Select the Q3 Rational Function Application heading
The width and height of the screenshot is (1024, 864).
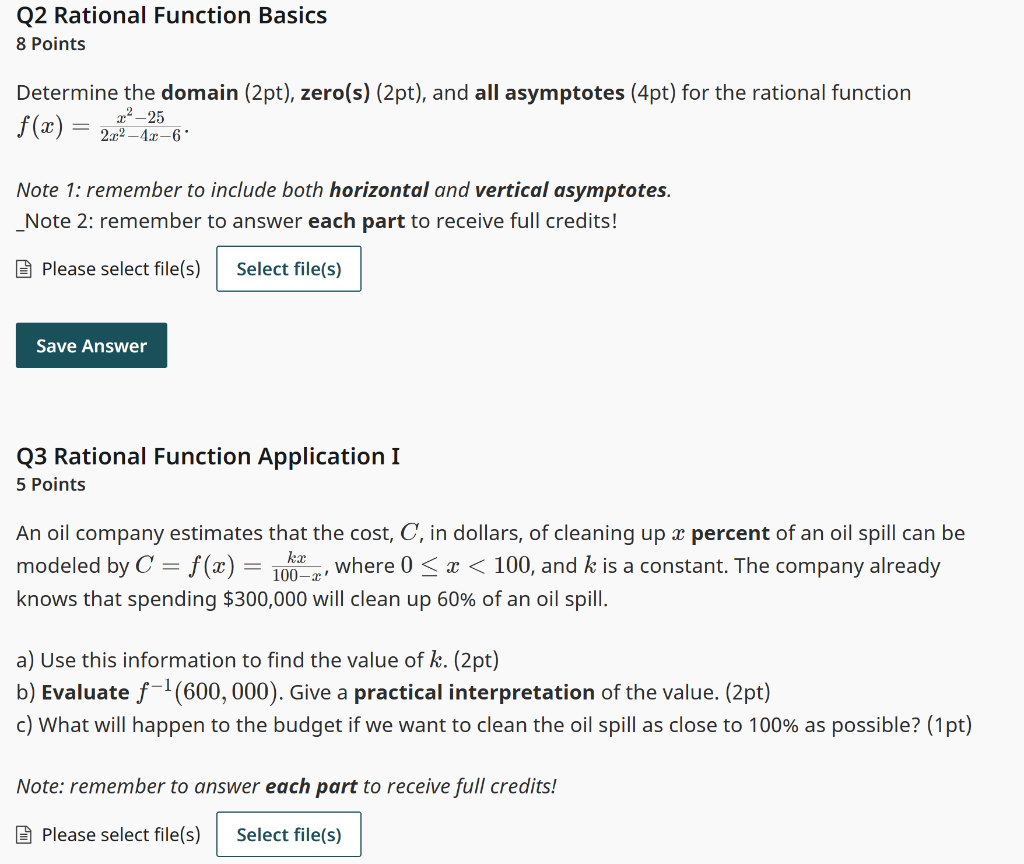click(x=207, y=455)
